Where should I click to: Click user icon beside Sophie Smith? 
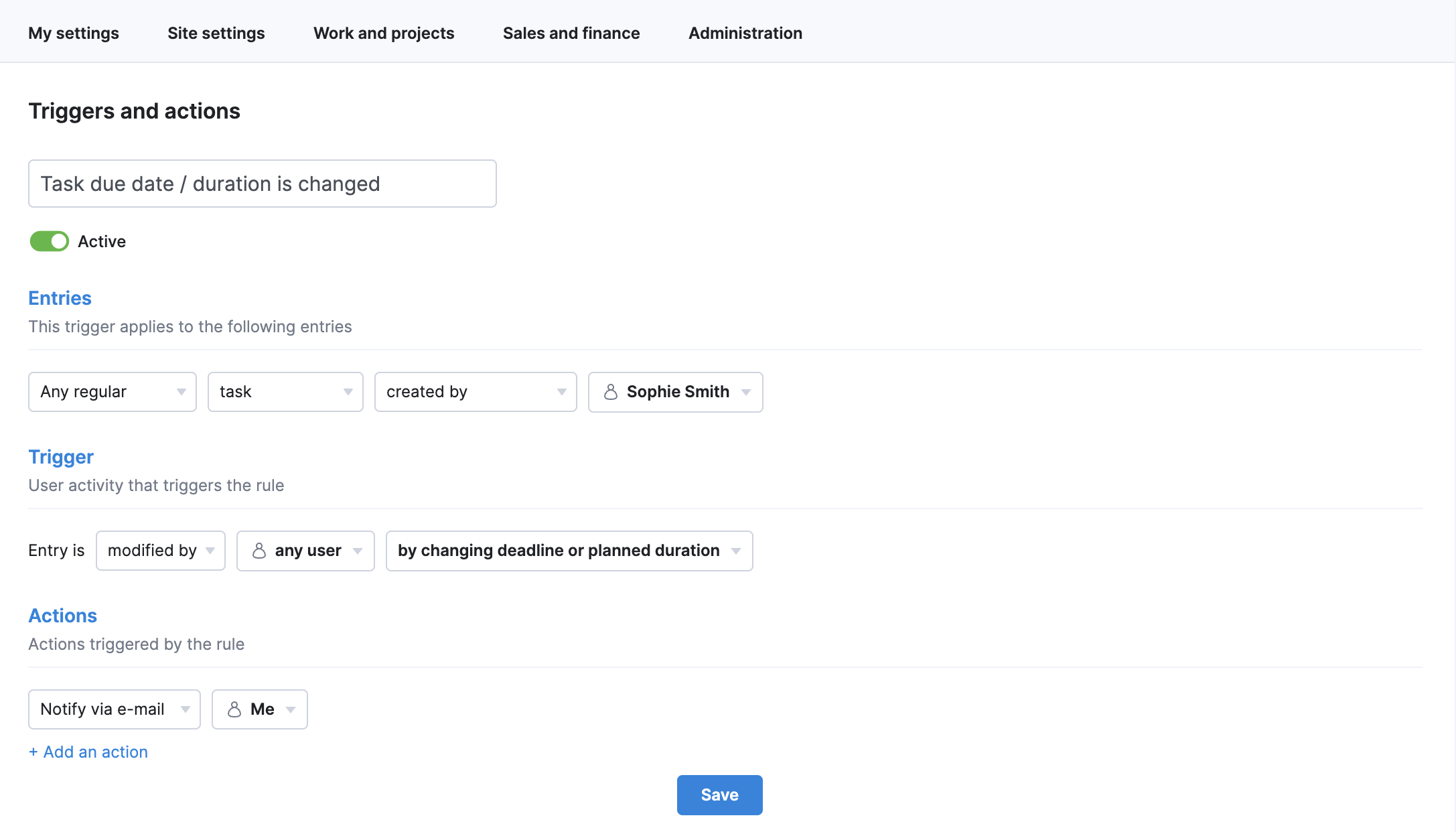(x=610, y=392)
